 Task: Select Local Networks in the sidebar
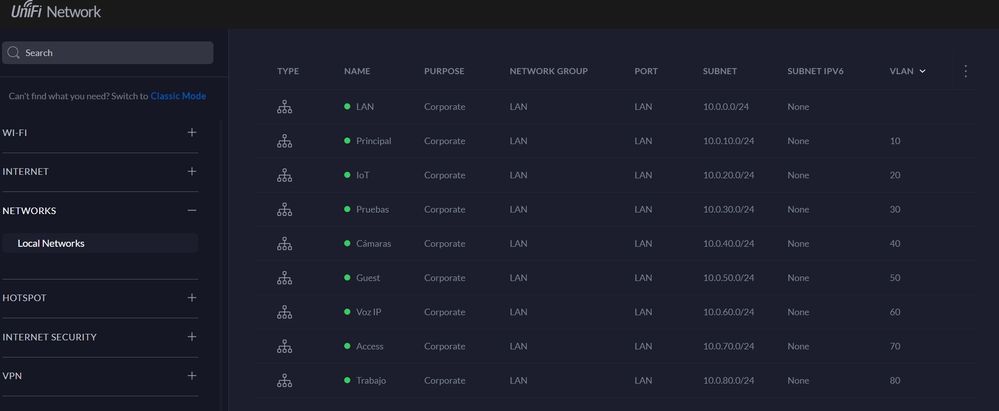[51, 243]
